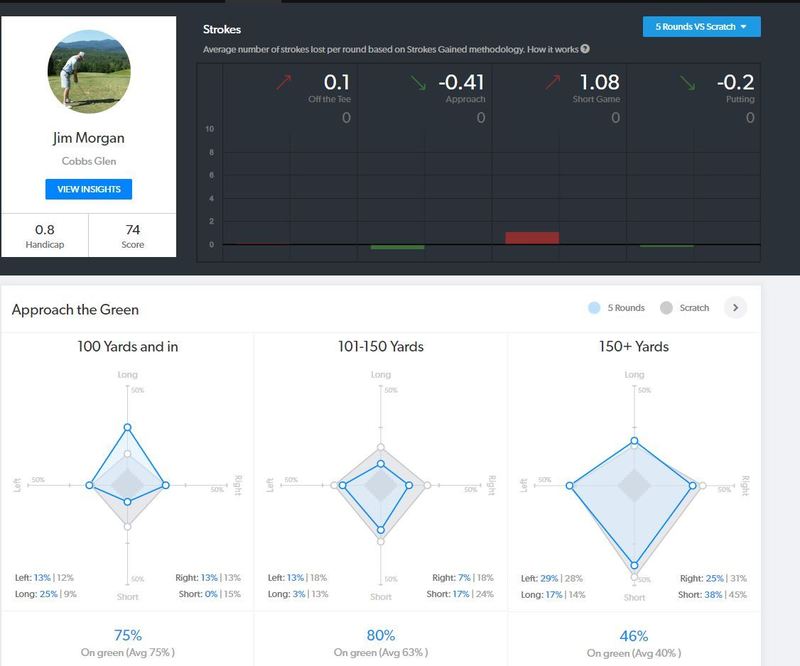Image resolution: width=800 pixels, height=666 pixels.
Task: Click the Jim Morgan name
Action: click(89, 140)
